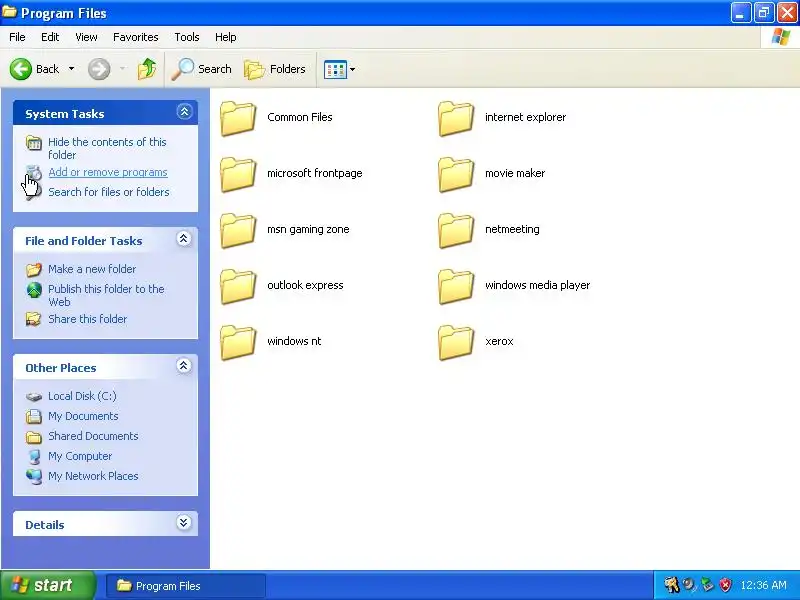
Task: Select the netmeeting folder icon
Action: (x=456, y=231)
